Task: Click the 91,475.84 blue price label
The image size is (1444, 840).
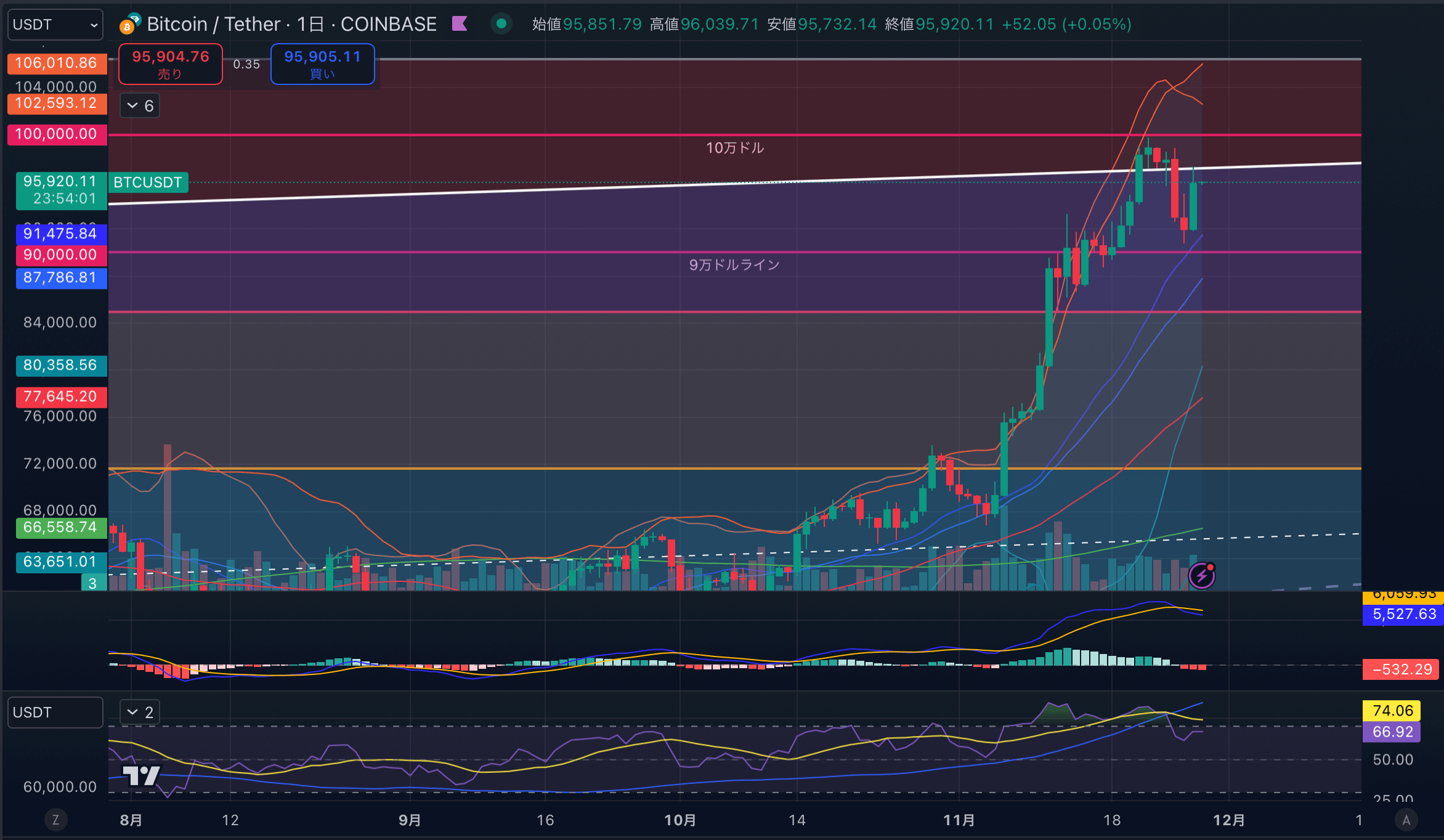Action: click(60, 234)
